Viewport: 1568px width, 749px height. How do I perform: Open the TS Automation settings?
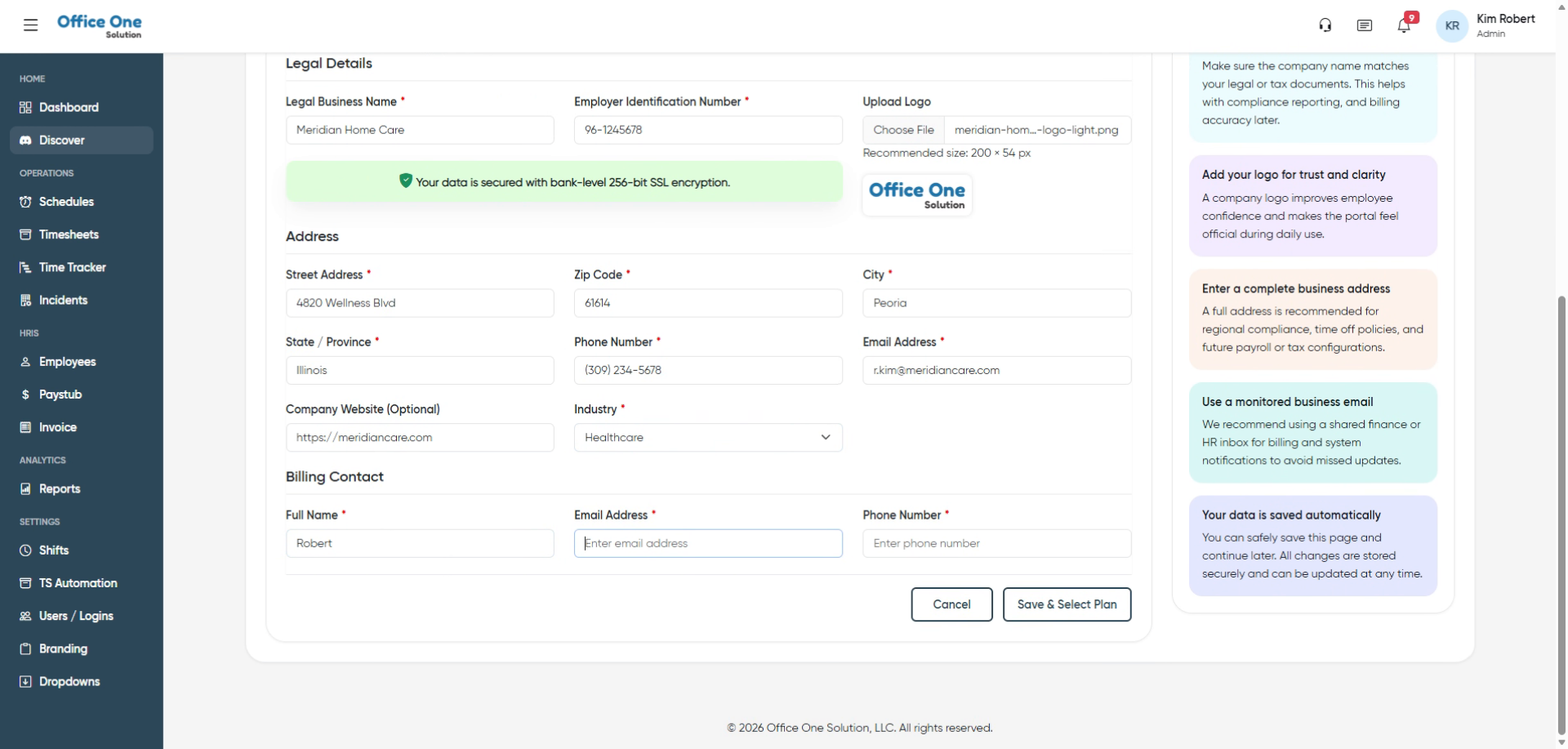78,583
